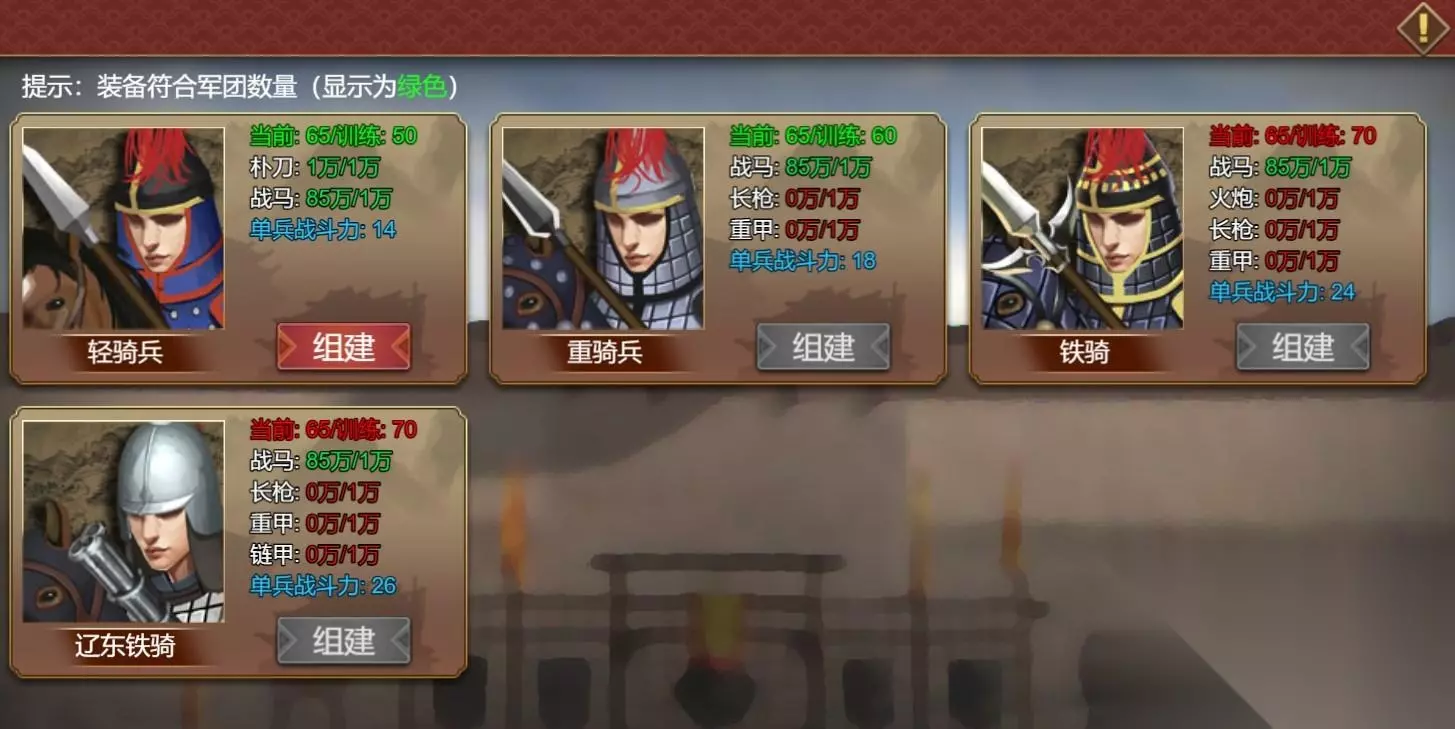Select the 轻骑兵 unit portrait
Image resolution: width=1455 pixels, height=729 pixels.
[123, 228]
